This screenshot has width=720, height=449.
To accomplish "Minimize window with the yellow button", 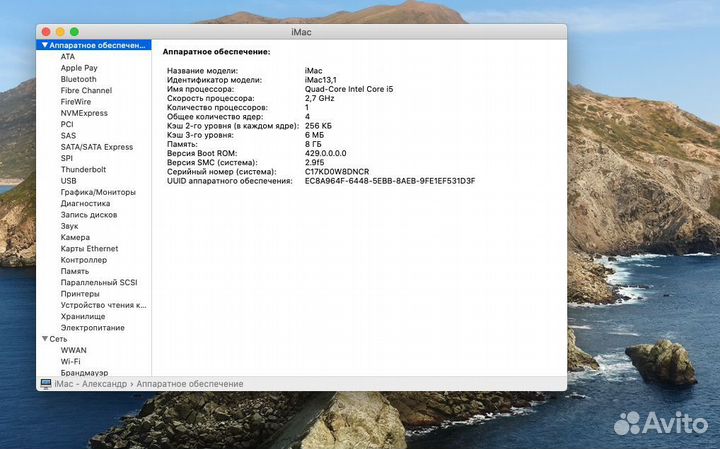I will click(60, 32).
